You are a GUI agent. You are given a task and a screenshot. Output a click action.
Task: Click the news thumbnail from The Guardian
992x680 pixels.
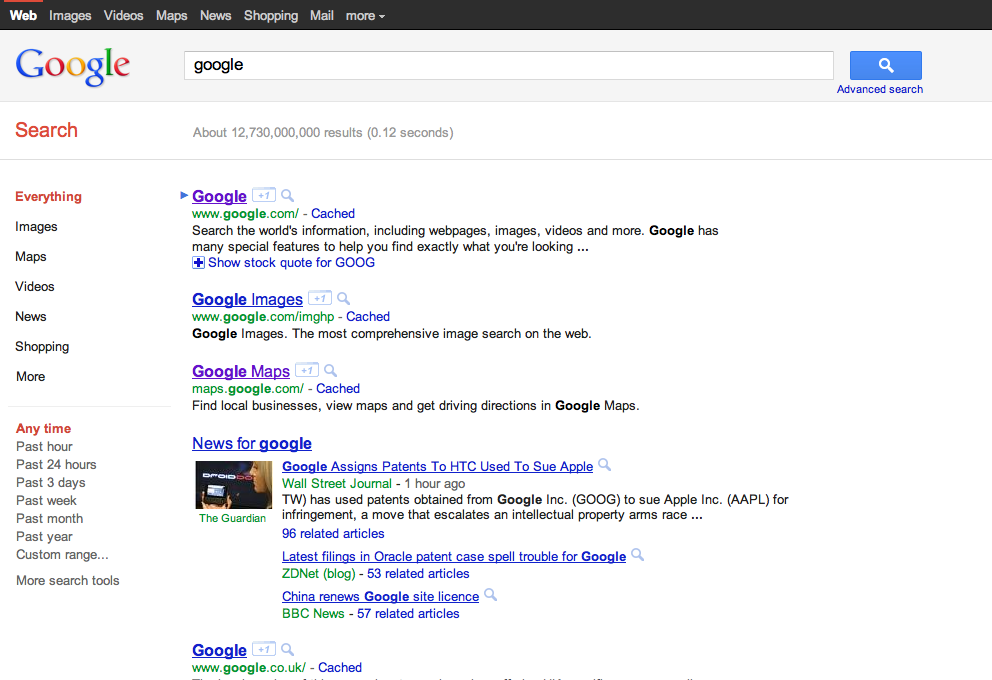233,485
